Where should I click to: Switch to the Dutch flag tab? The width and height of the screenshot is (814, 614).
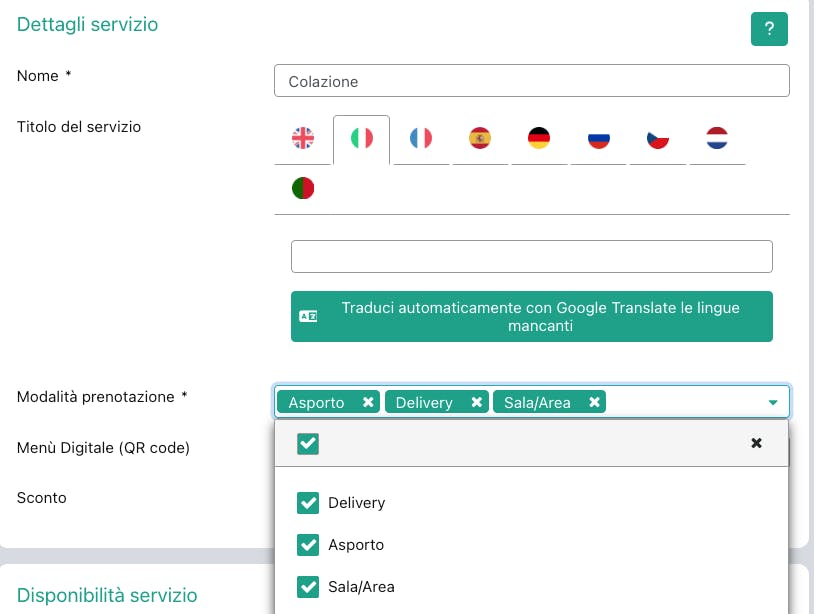coord(717,138)
